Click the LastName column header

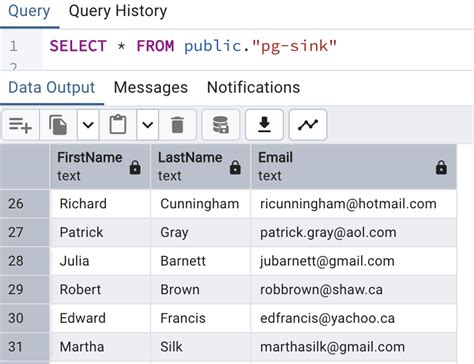[200, 167]
